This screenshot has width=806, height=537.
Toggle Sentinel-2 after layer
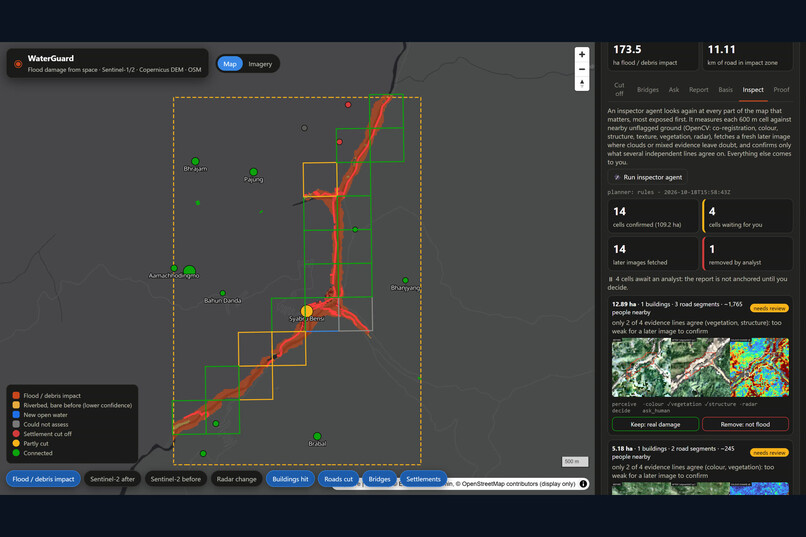pos(113,479)
